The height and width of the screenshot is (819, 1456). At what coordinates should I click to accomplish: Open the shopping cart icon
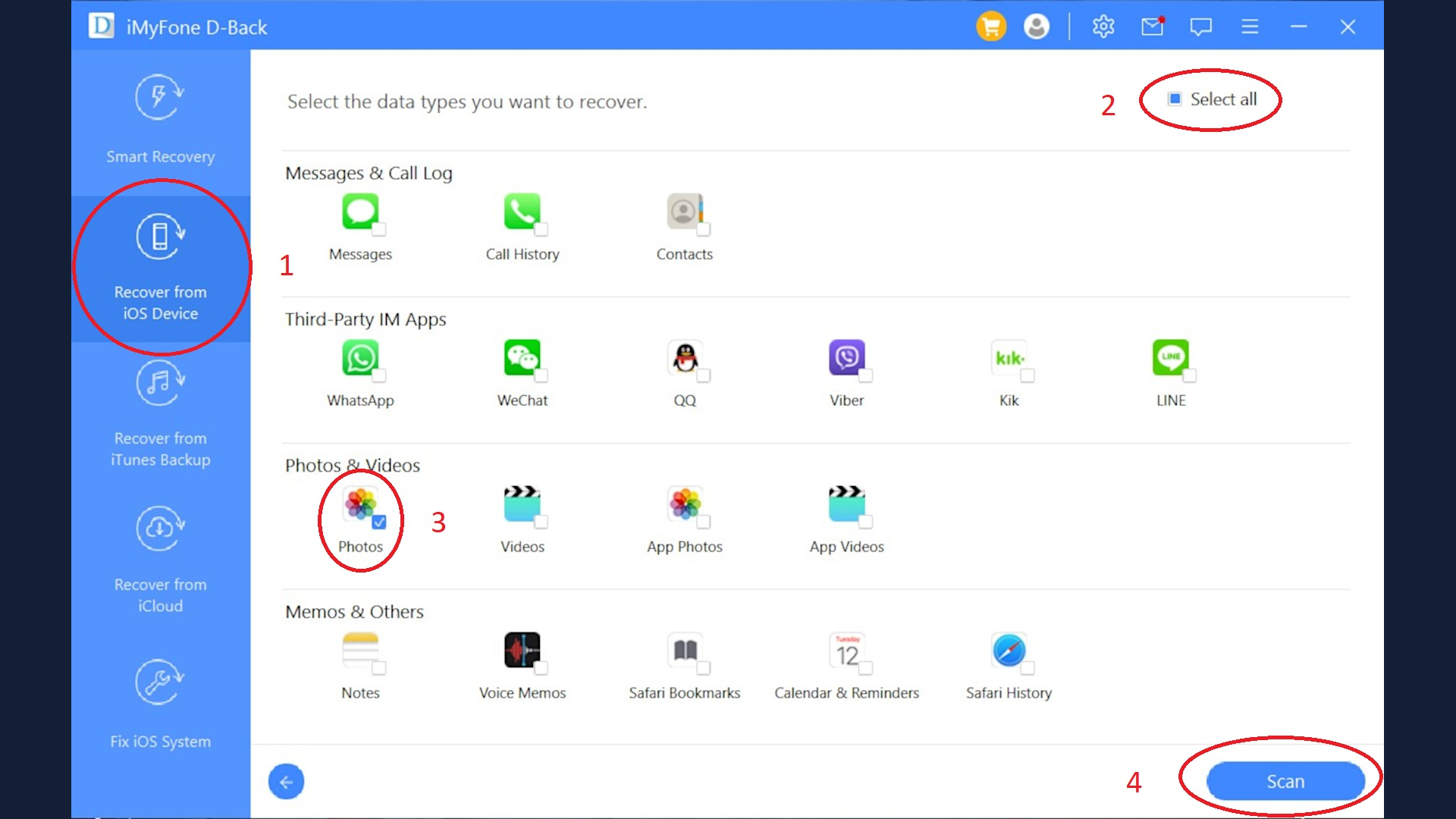(x=990, y=27)
